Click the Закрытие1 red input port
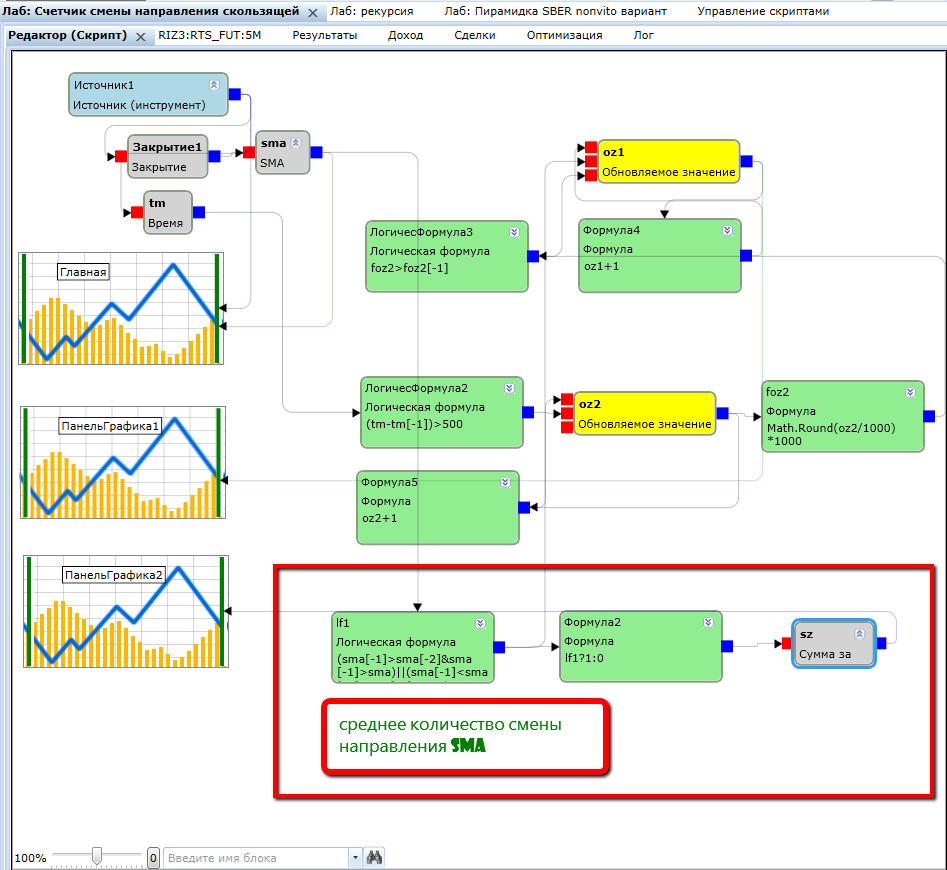 click(121, 156)
